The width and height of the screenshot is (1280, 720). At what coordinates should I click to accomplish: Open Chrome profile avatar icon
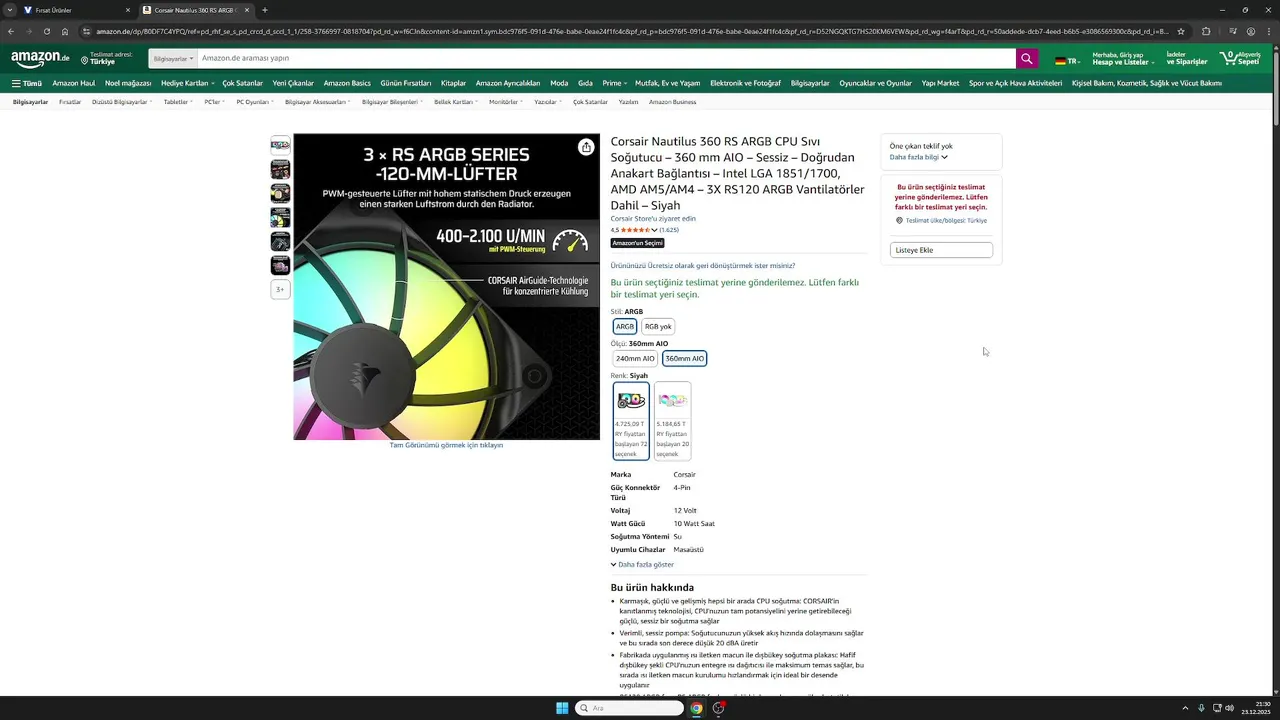click(1251, 31)
